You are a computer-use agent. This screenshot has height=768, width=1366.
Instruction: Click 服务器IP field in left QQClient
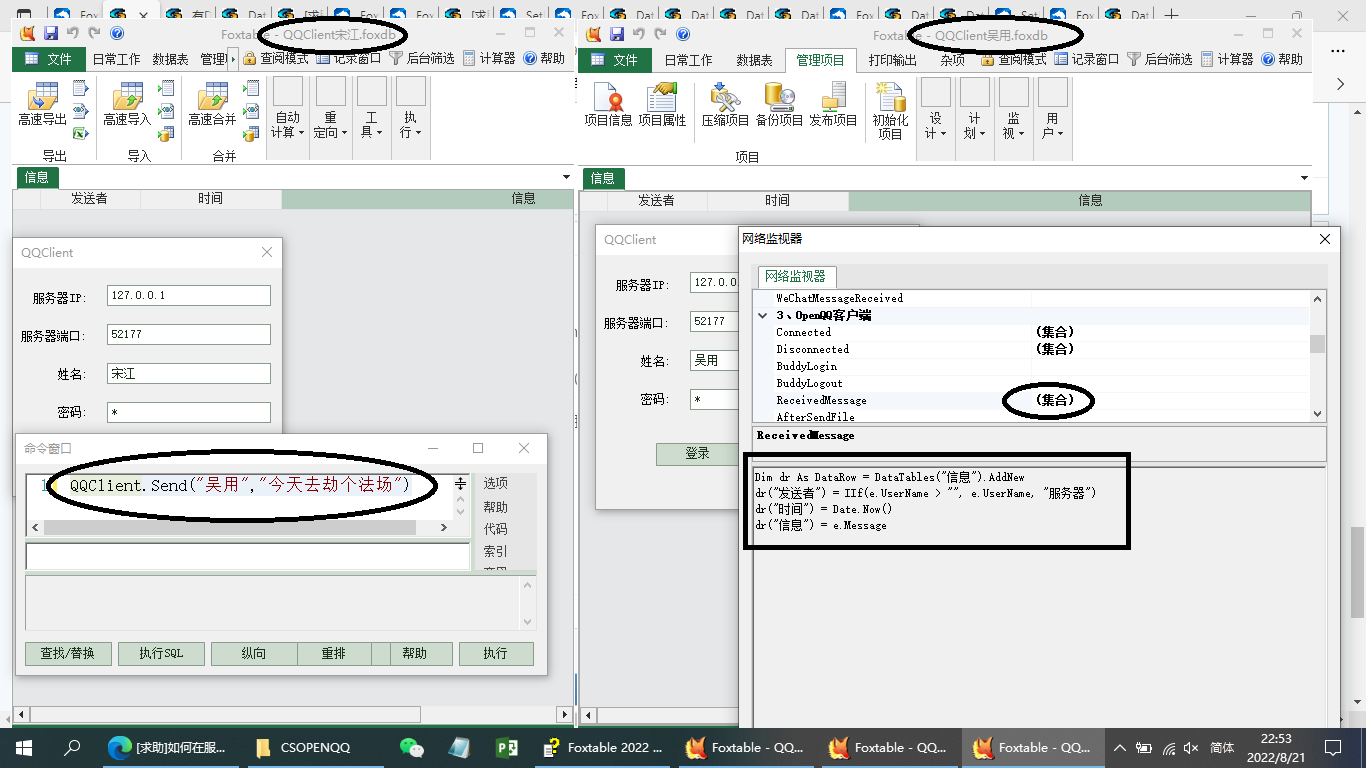pos(189,296)
